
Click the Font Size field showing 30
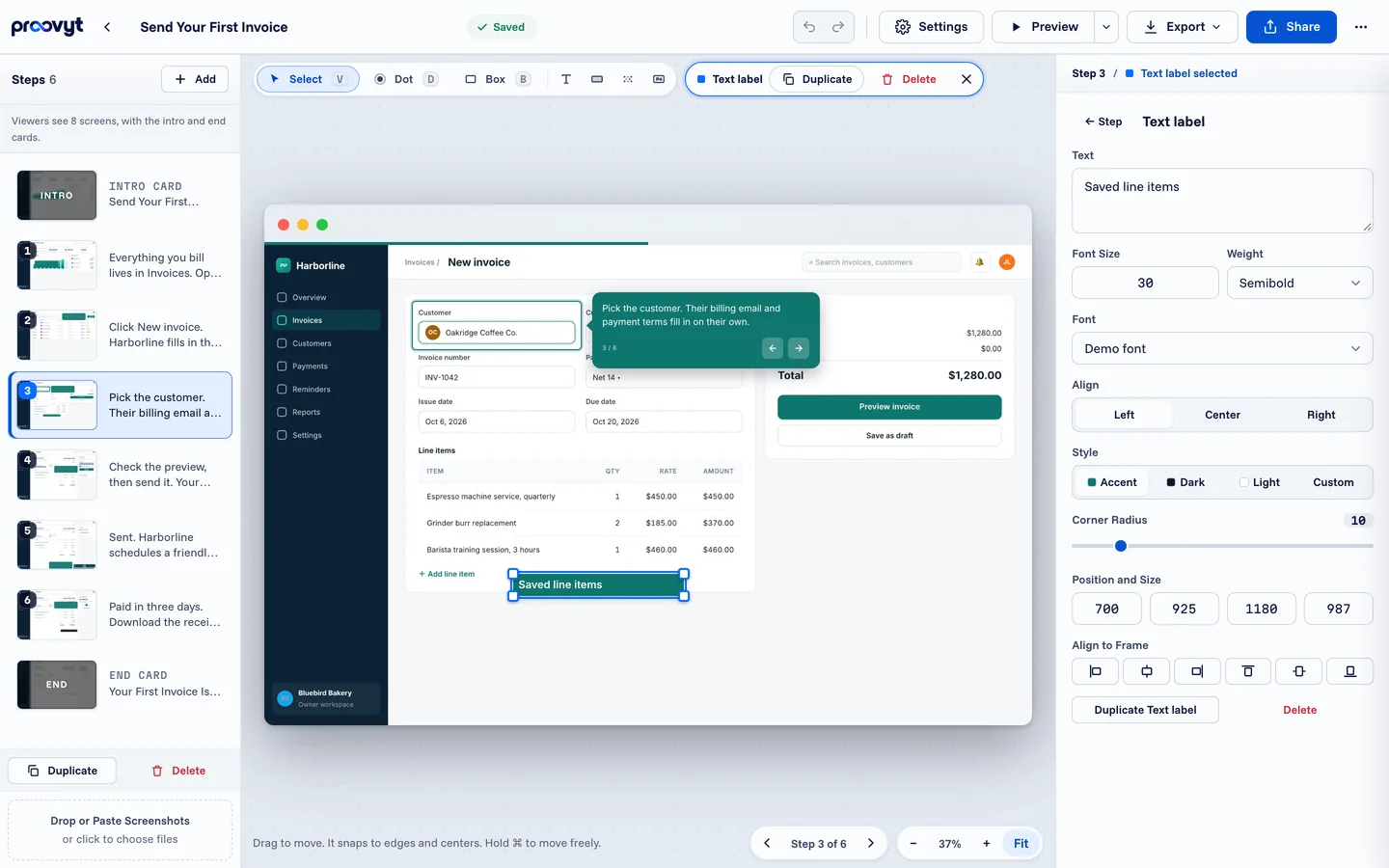tap(1145, 284)
